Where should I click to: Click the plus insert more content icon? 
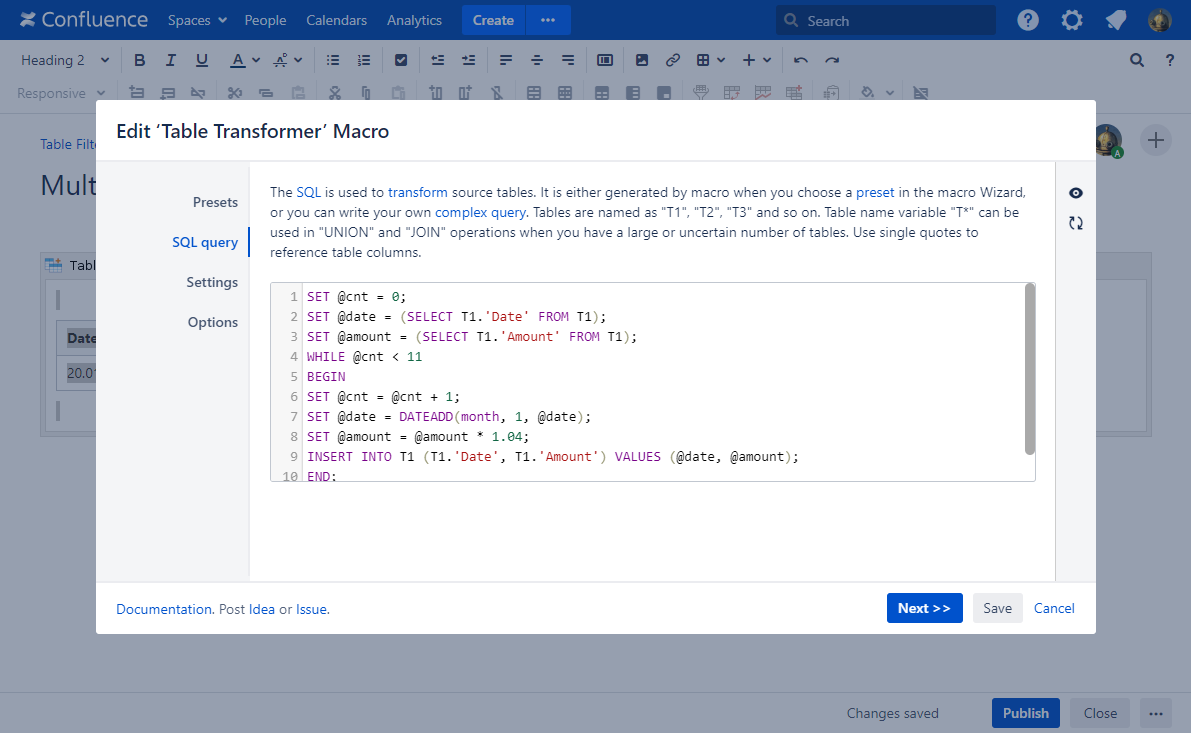coord(749,60)
